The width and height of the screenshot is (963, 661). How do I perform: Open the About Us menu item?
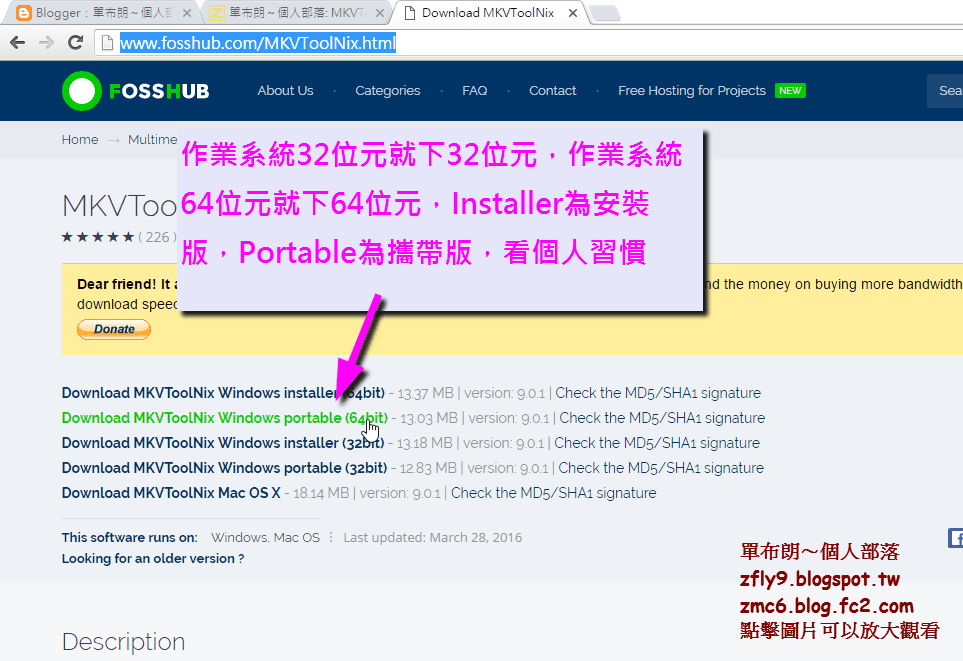pyautogui.click(x=286, y=91)
